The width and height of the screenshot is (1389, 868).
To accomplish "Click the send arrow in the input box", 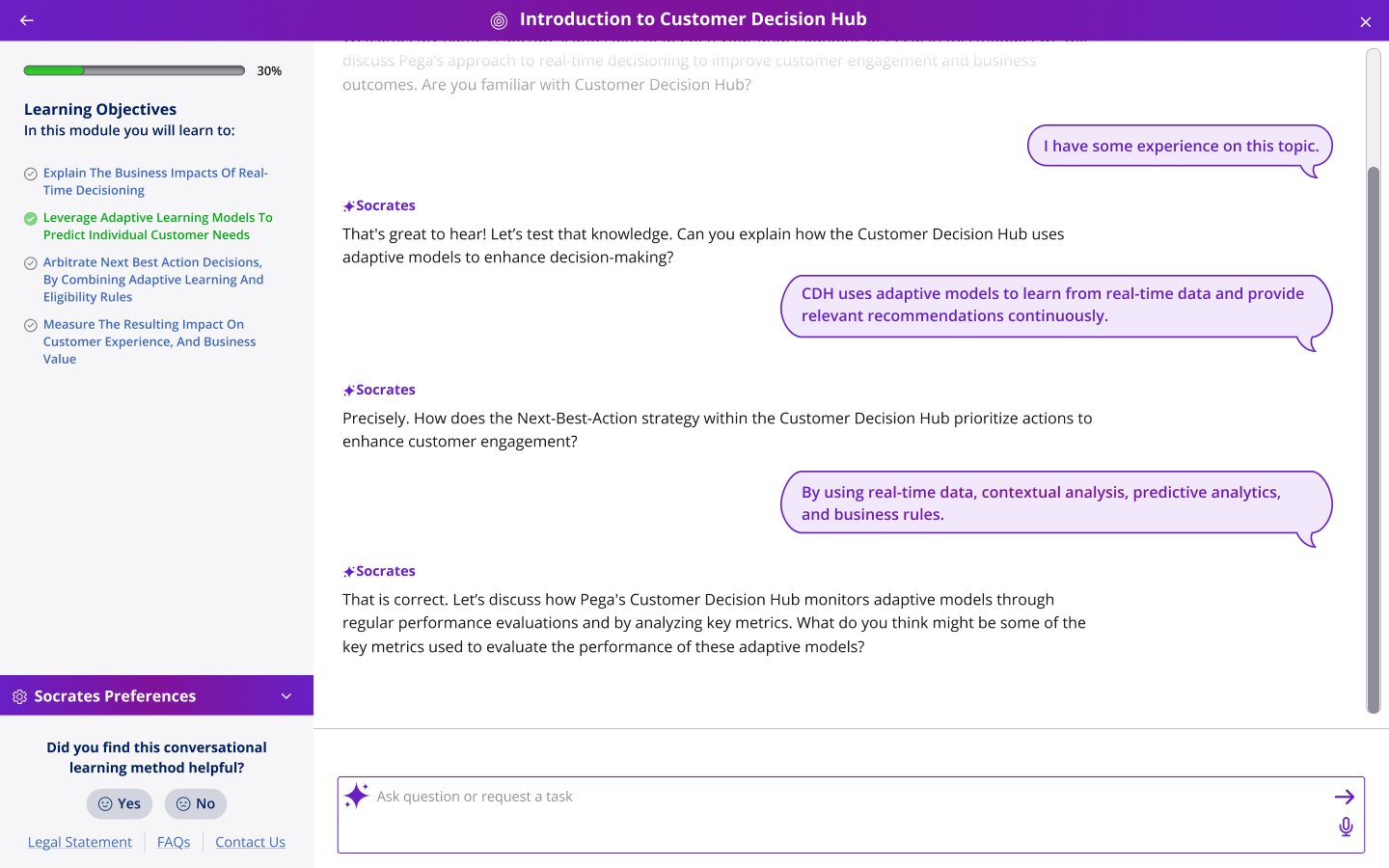I will (1345, 797).
